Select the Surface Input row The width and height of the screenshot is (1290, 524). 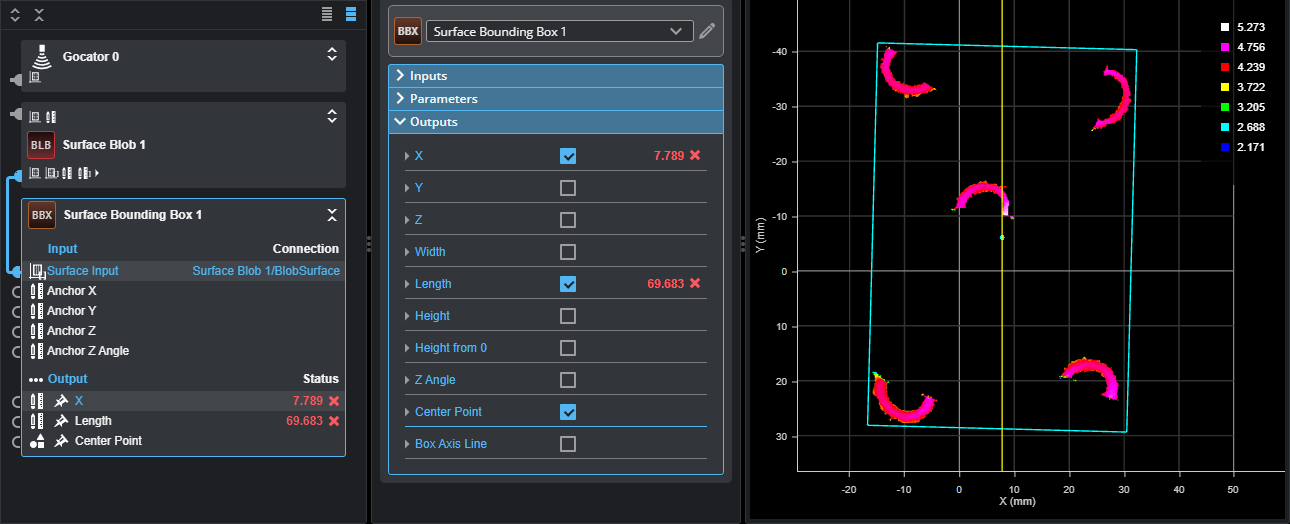point(184,271)
